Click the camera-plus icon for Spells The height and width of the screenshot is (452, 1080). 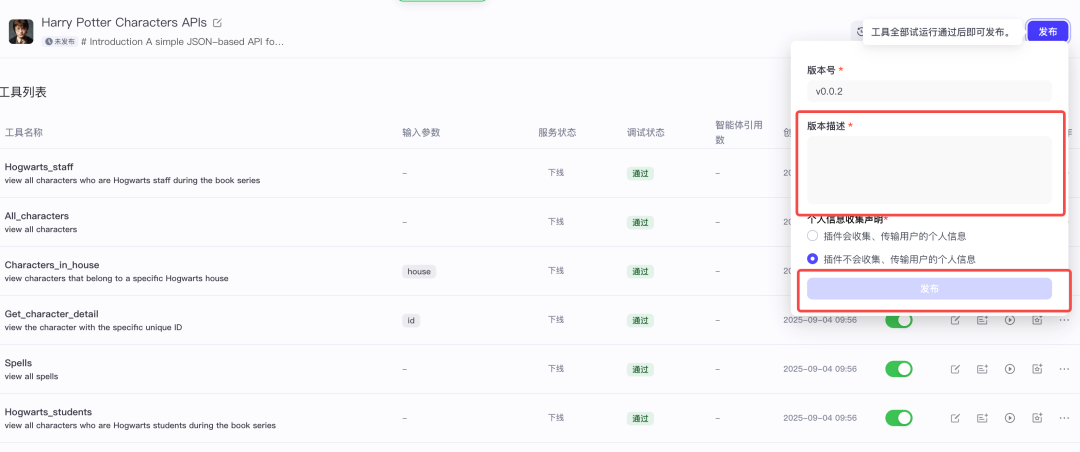[x=1037, y=369]
